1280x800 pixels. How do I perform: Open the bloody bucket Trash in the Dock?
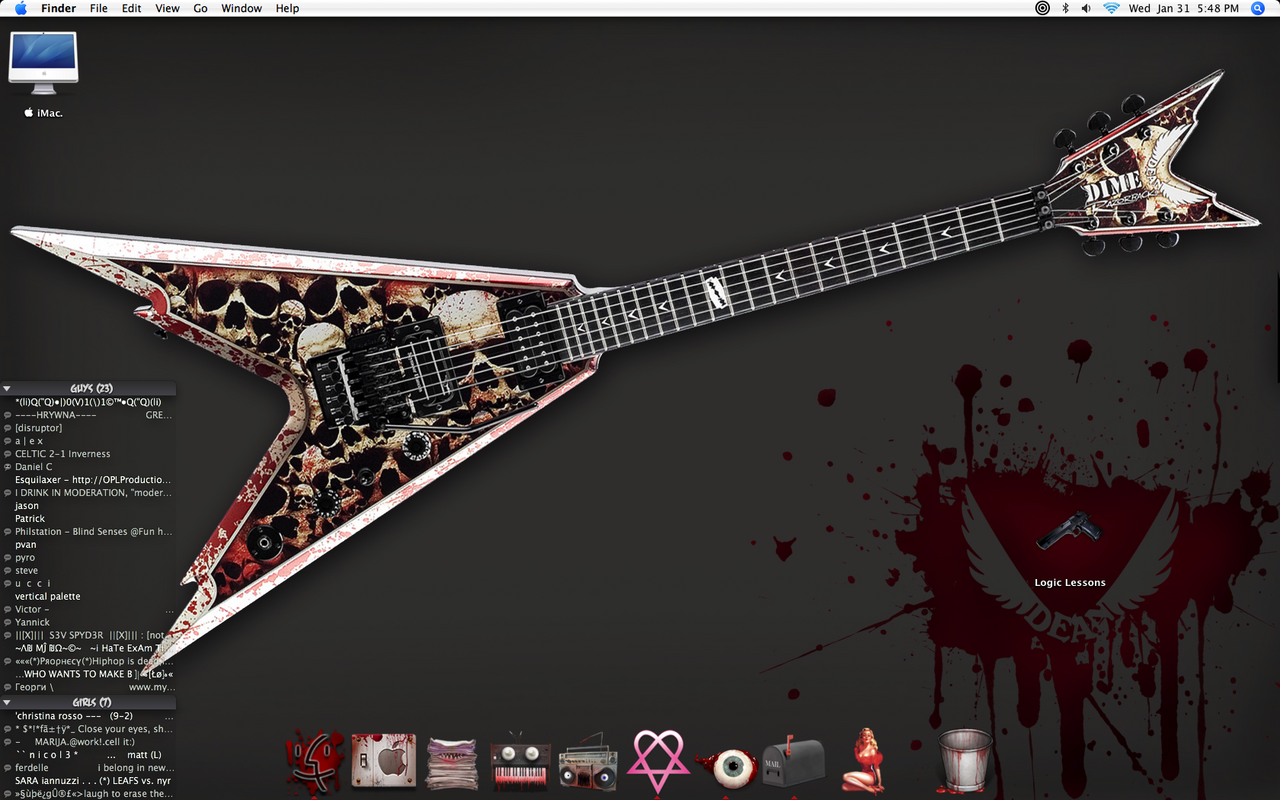click(x=965, y=762)
